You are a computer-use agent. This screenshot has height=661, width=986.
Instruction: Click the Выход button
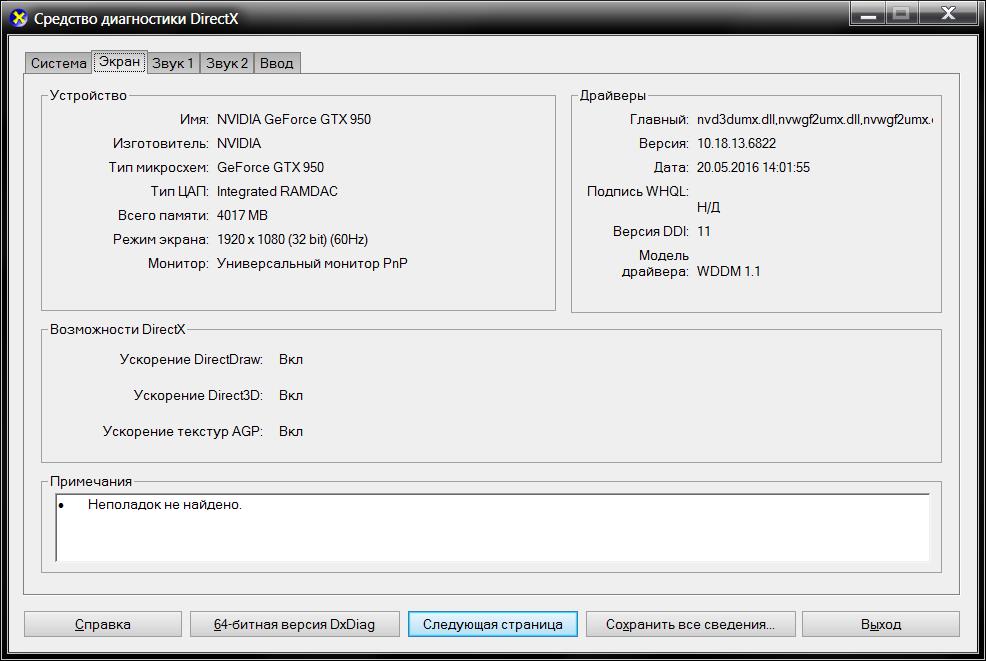[880, 624]
